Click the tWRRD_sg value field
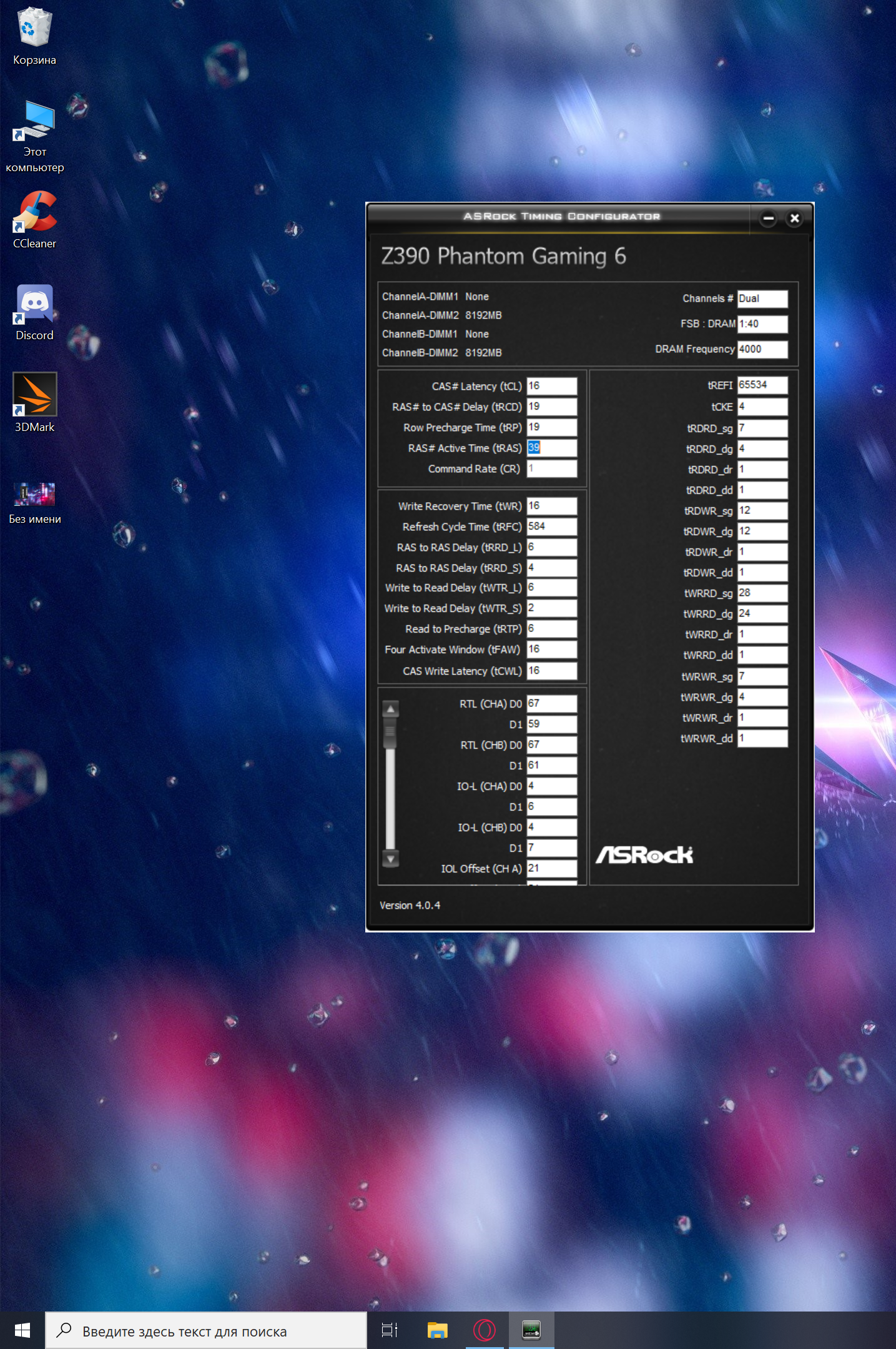Screen dimensions: 896x1349 [762, 593]
